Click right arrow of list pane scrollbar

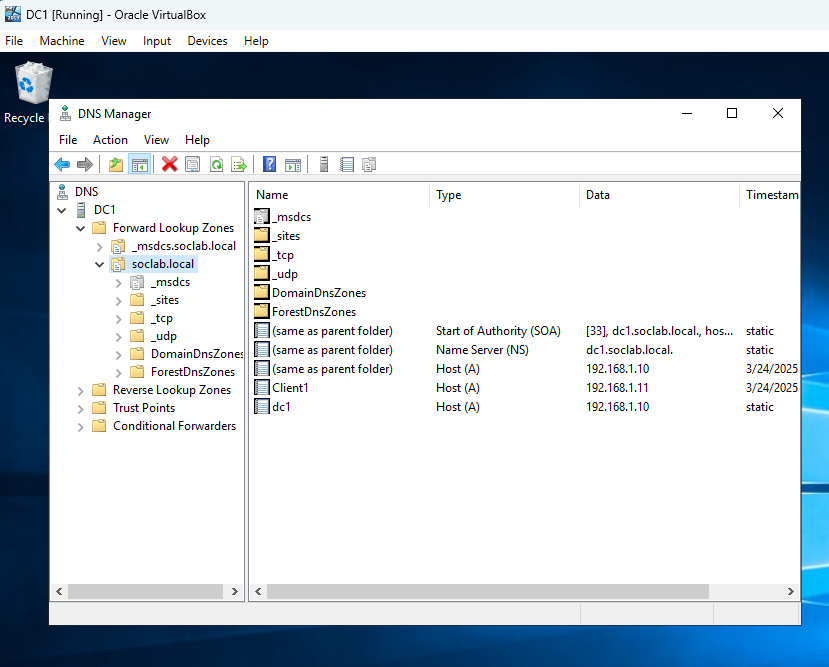point(790,591)
